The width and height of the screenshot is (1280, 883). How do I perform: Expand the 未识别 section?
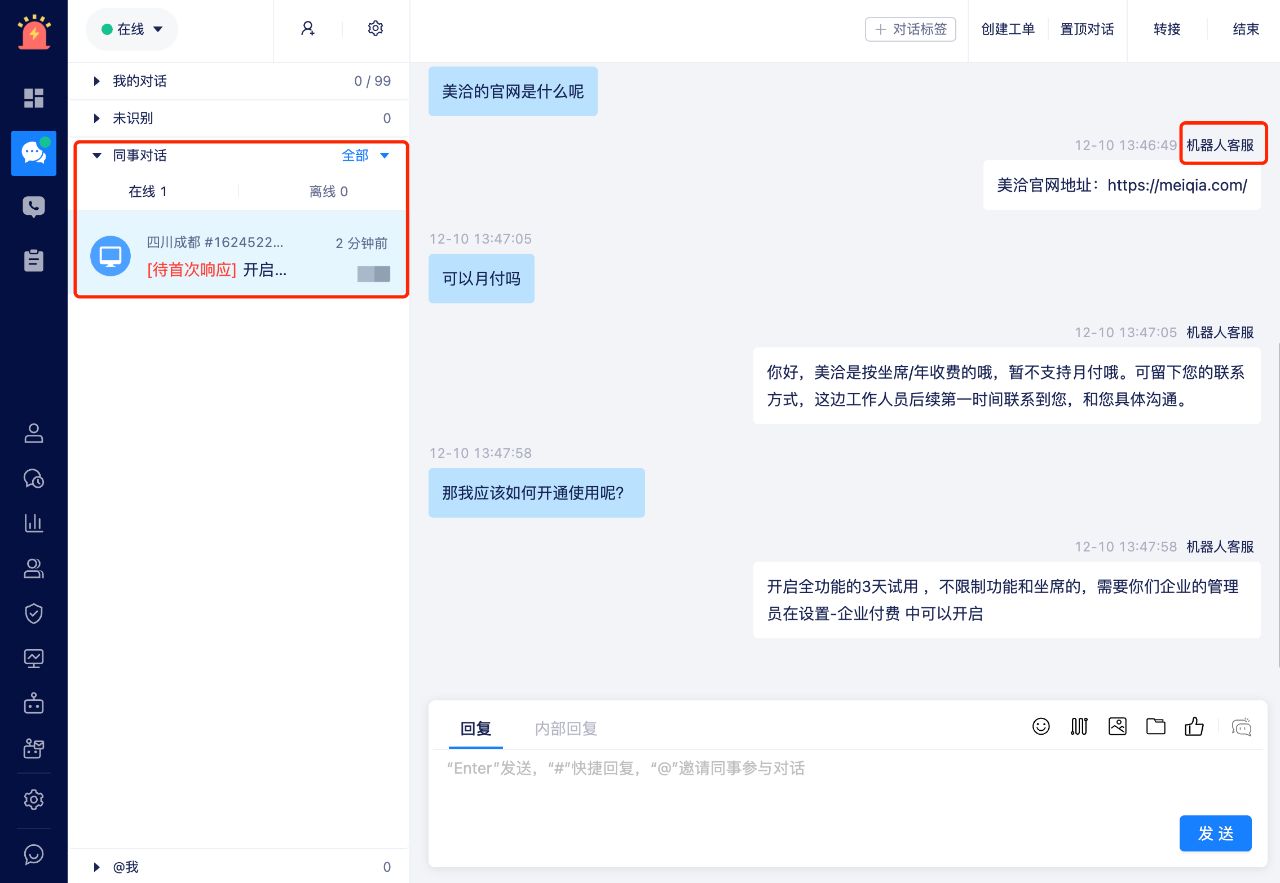point(241,118)
